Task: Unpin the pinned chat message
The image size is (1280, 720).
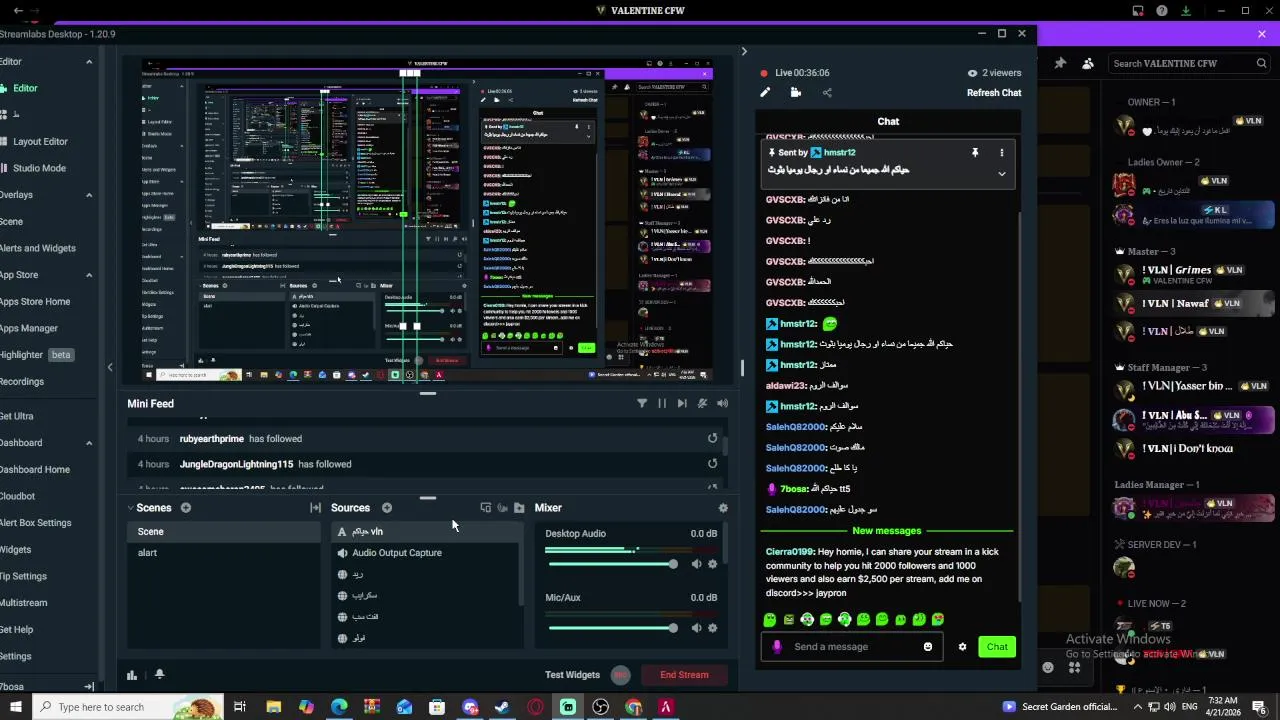Action: point(975,153)
